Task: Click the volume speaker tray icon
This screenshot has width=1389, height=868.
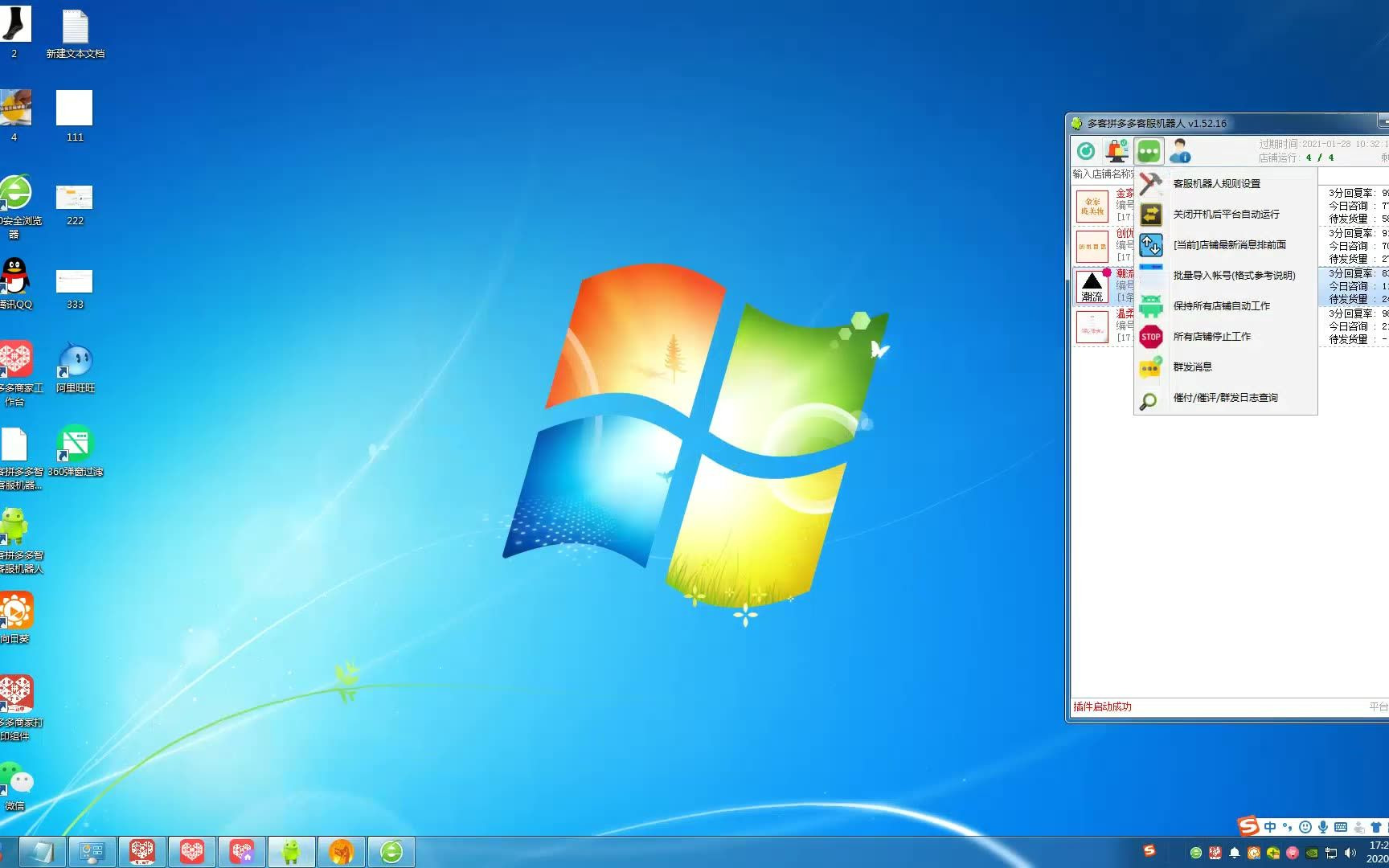Action: pyautogui.click(x=1350, y=853)
